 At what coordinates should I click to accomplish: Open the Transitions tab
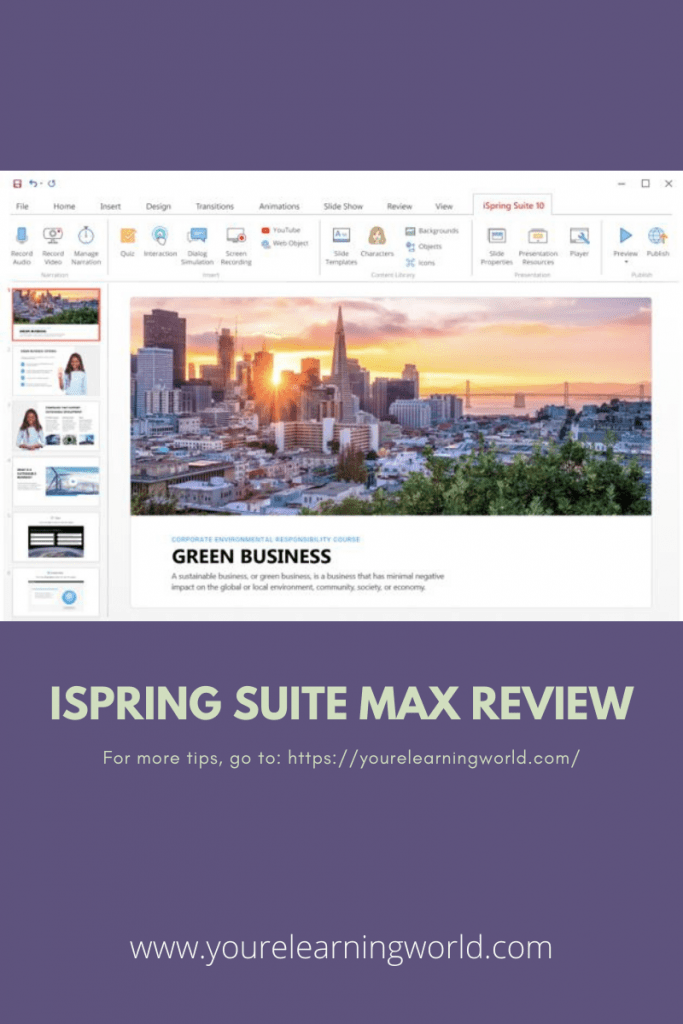[215, 206]
